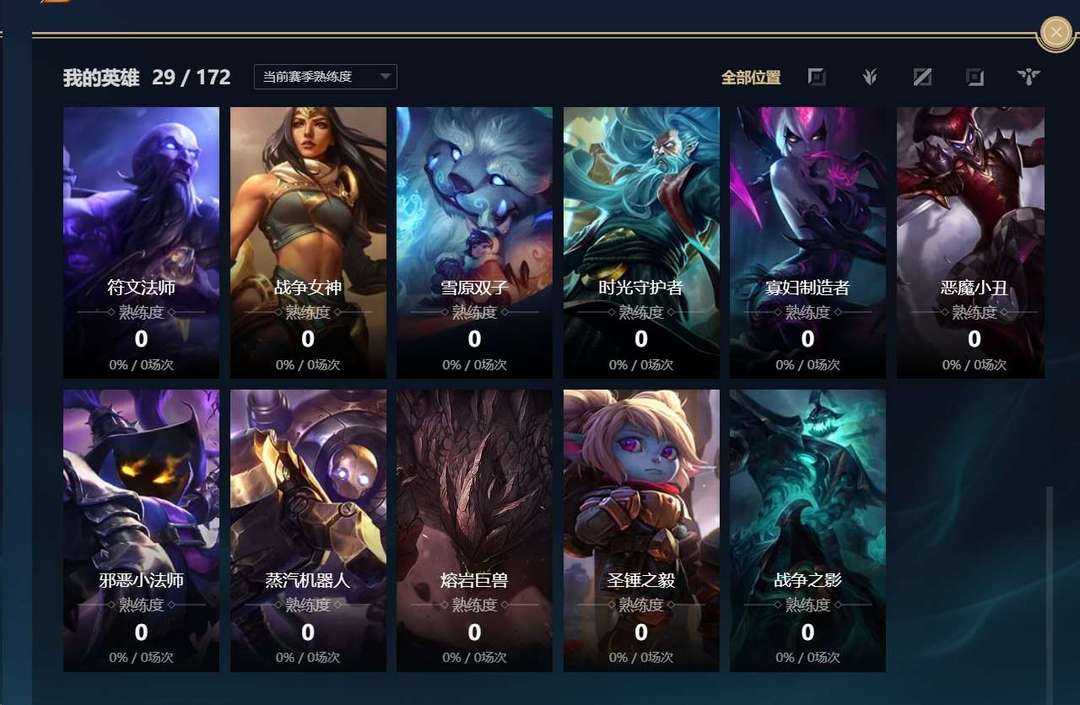The height and width of the screenshot is (705, 1080).
Task: Filter champions by Mid lane position icon
Action: 922,76
